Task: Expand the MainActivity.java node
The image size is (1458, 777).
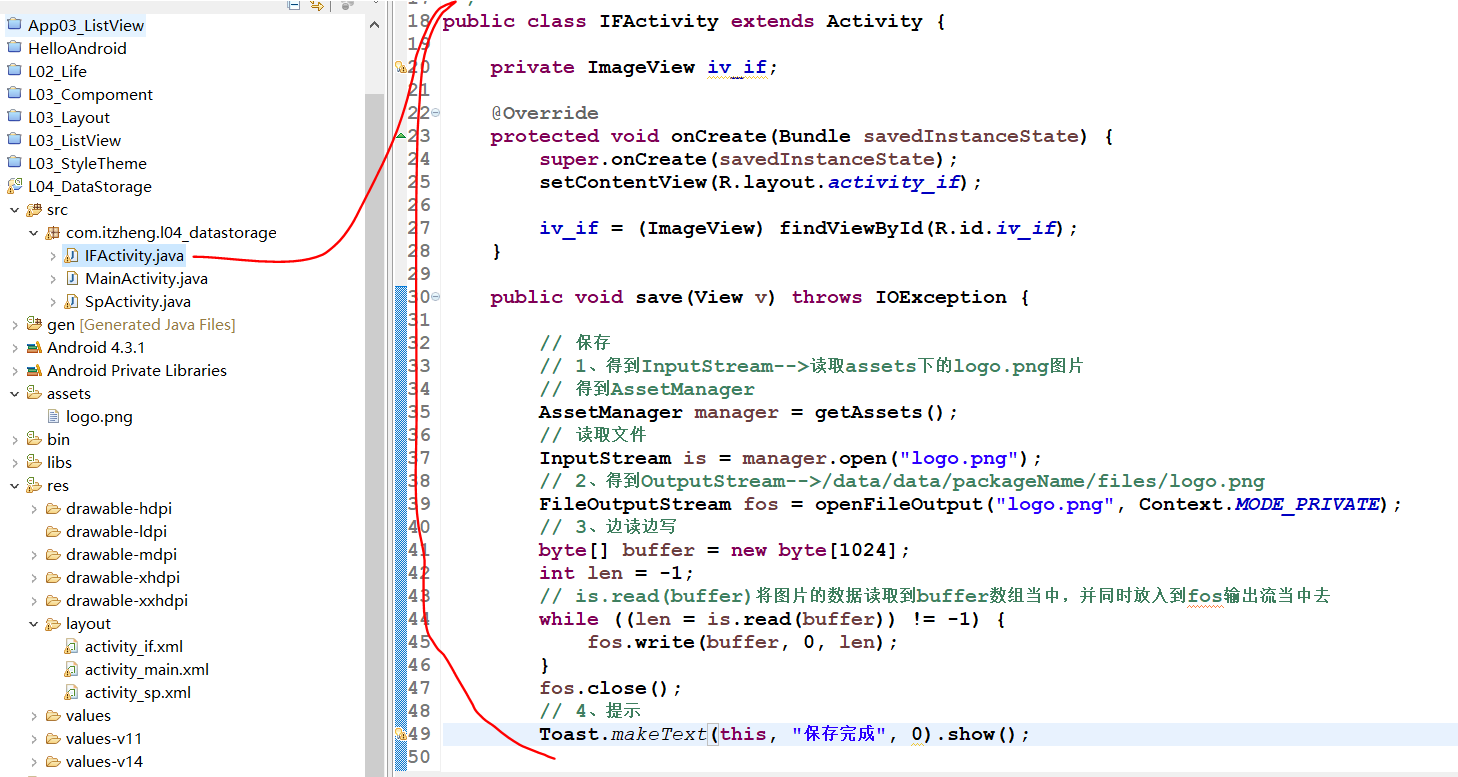Action: point(52,279)
